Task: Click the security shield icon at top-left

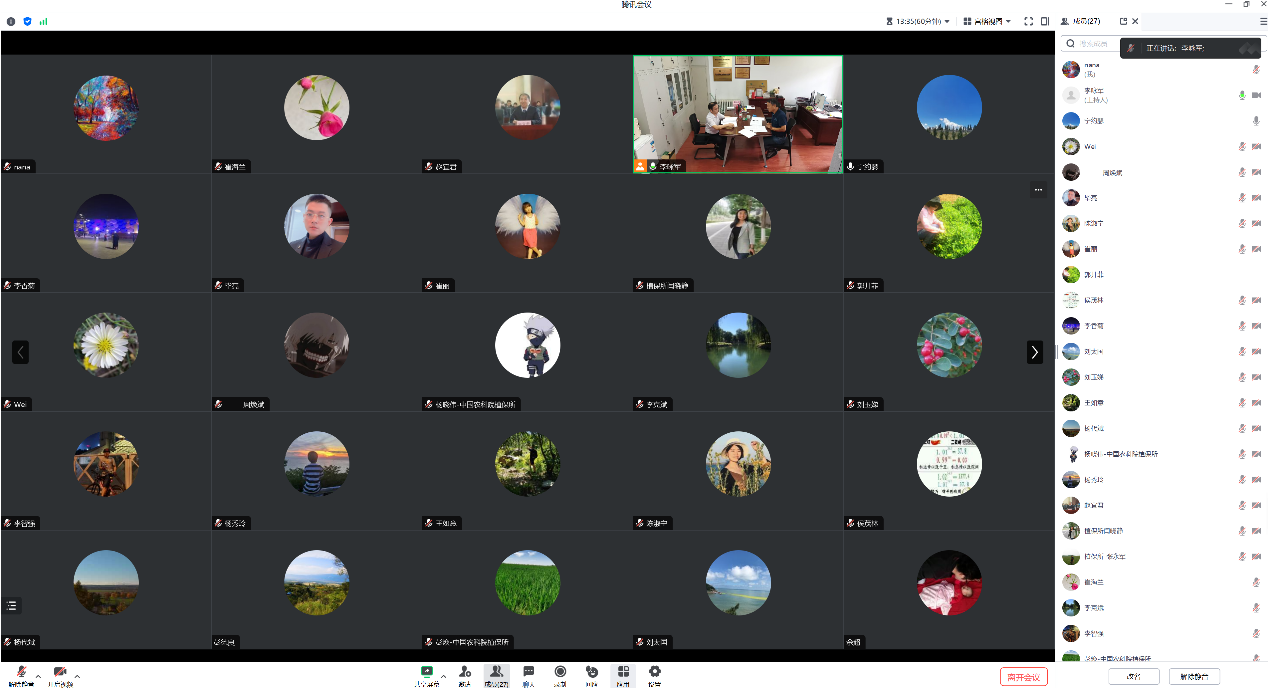Action: (27, 21)
